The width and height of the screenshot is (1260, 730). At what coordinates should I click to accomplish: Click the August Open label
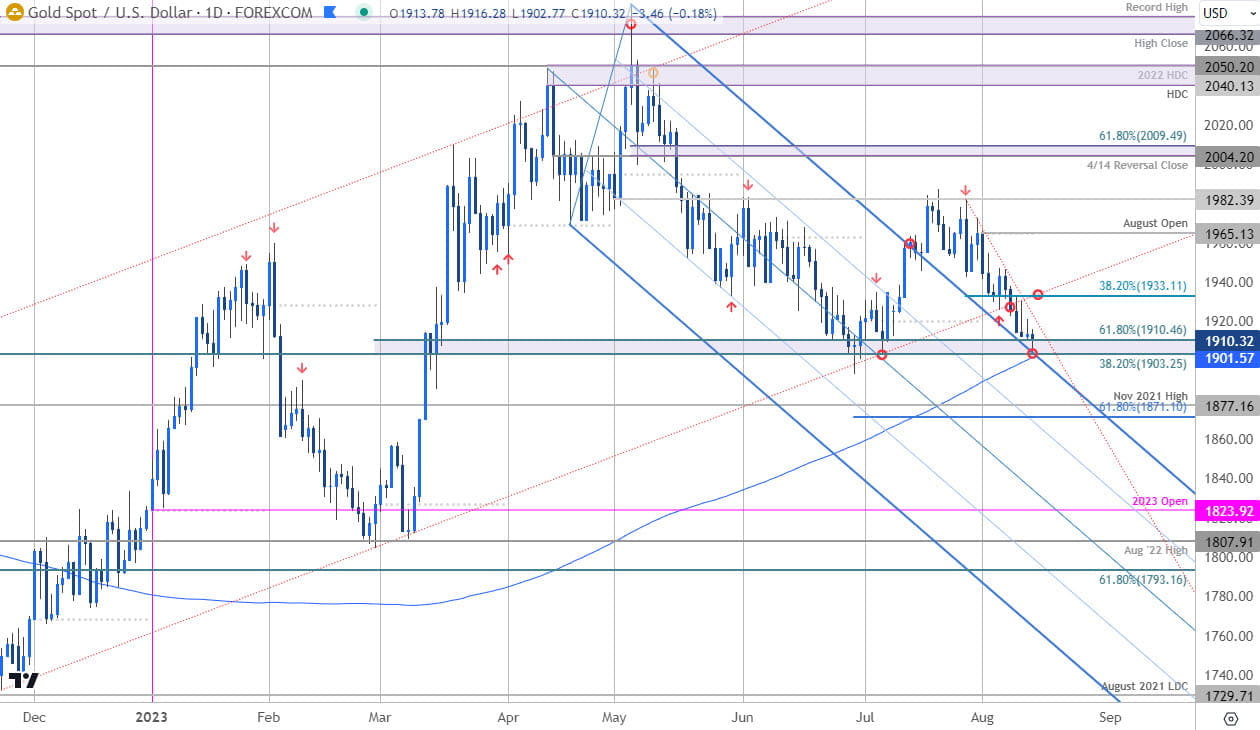coord(1155,223)
